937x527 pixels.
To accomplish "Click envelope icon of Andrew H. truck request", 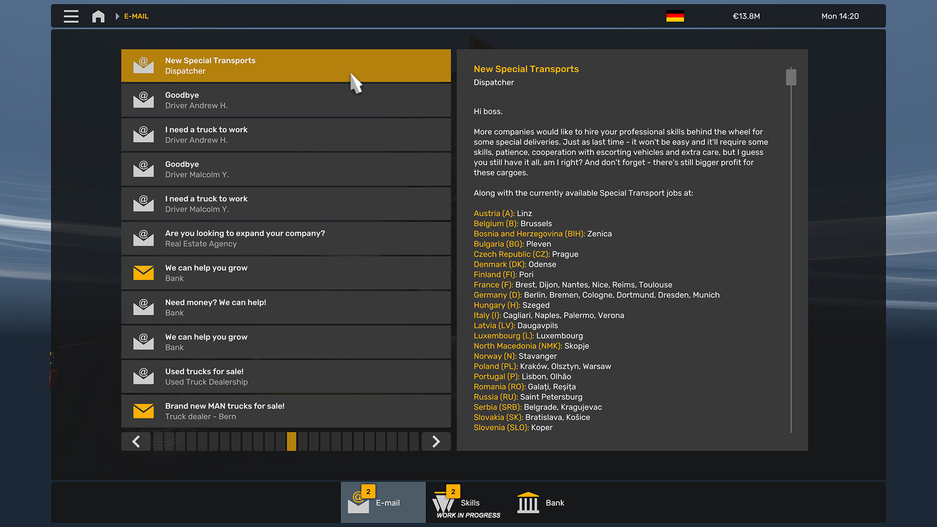I will tap(143, 134).
